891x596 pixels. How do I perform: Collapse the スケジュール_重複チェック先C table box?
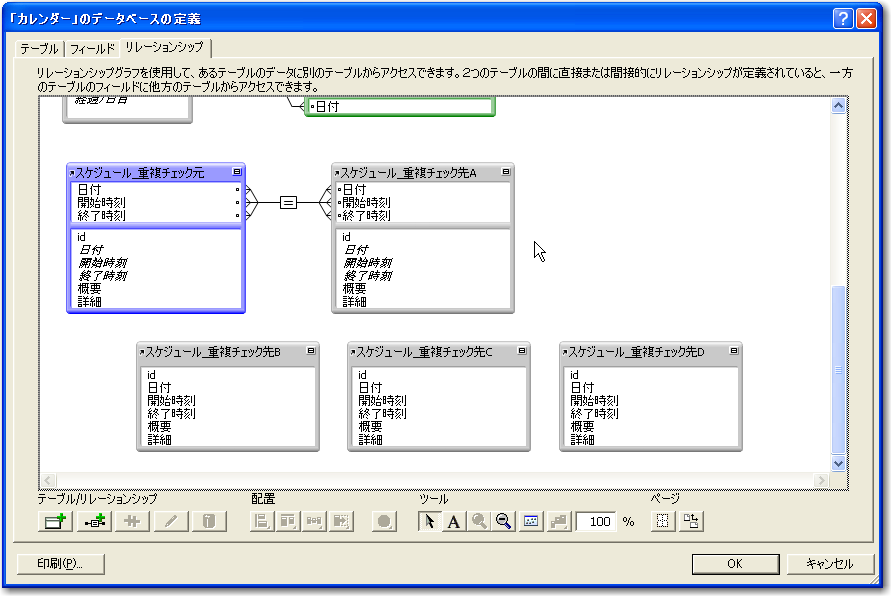pos(522,351)
